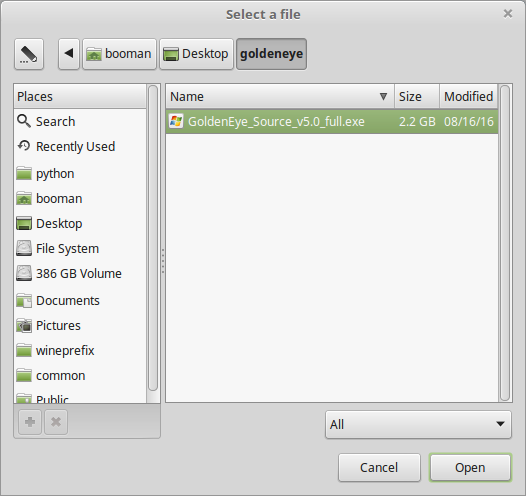Go to the booman path breadcrumb
Viewport: 526px width, 496px height.
click(x=119, y=54)
